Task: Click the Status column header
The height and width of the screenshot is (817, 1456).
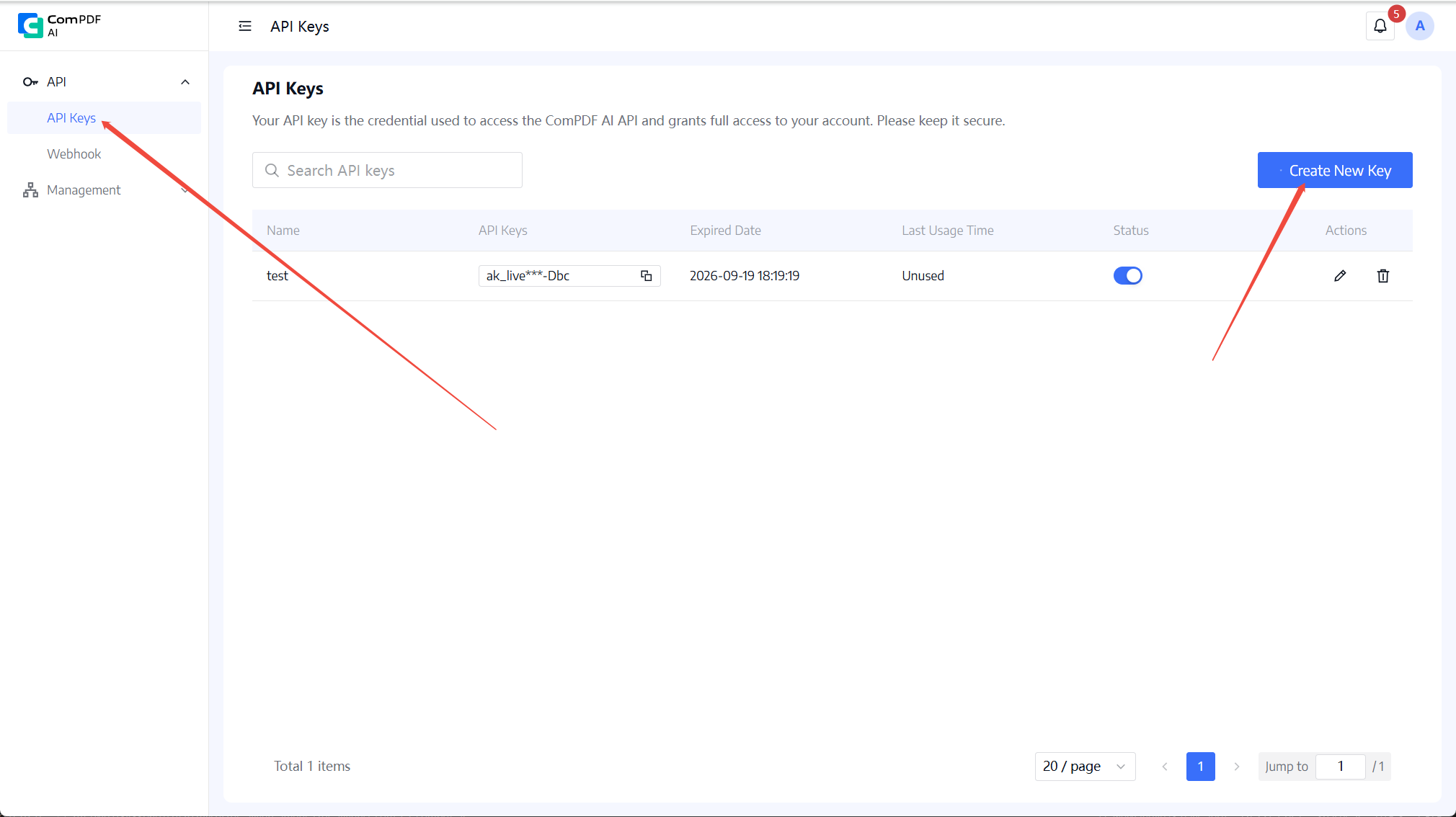Action: 1131,231
